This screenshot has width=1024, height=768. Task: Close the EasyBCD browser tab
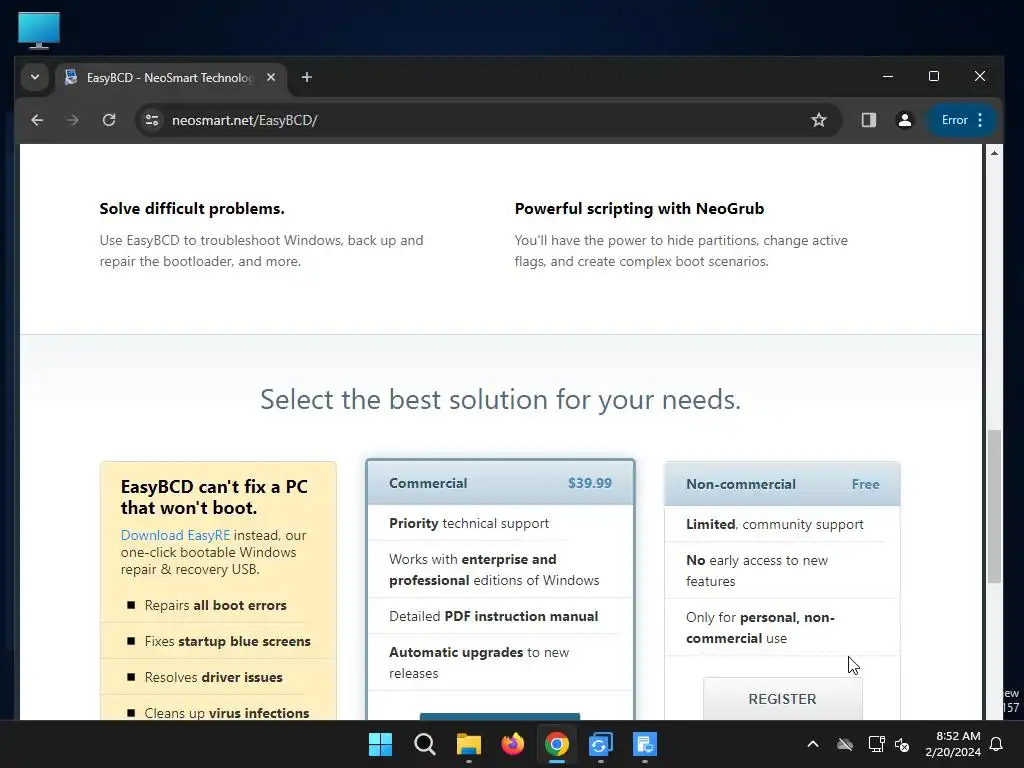click(x=271, y=77)
